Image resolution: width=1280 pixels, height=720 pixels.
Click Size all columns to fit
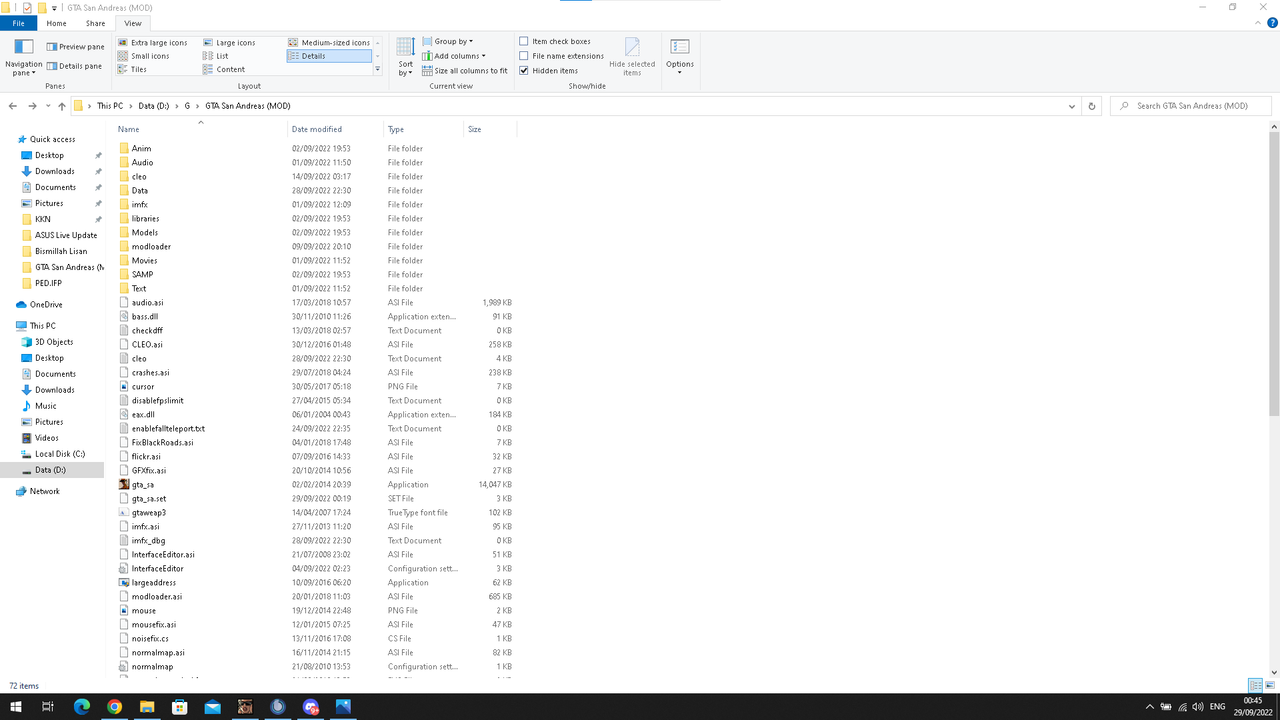464,71
